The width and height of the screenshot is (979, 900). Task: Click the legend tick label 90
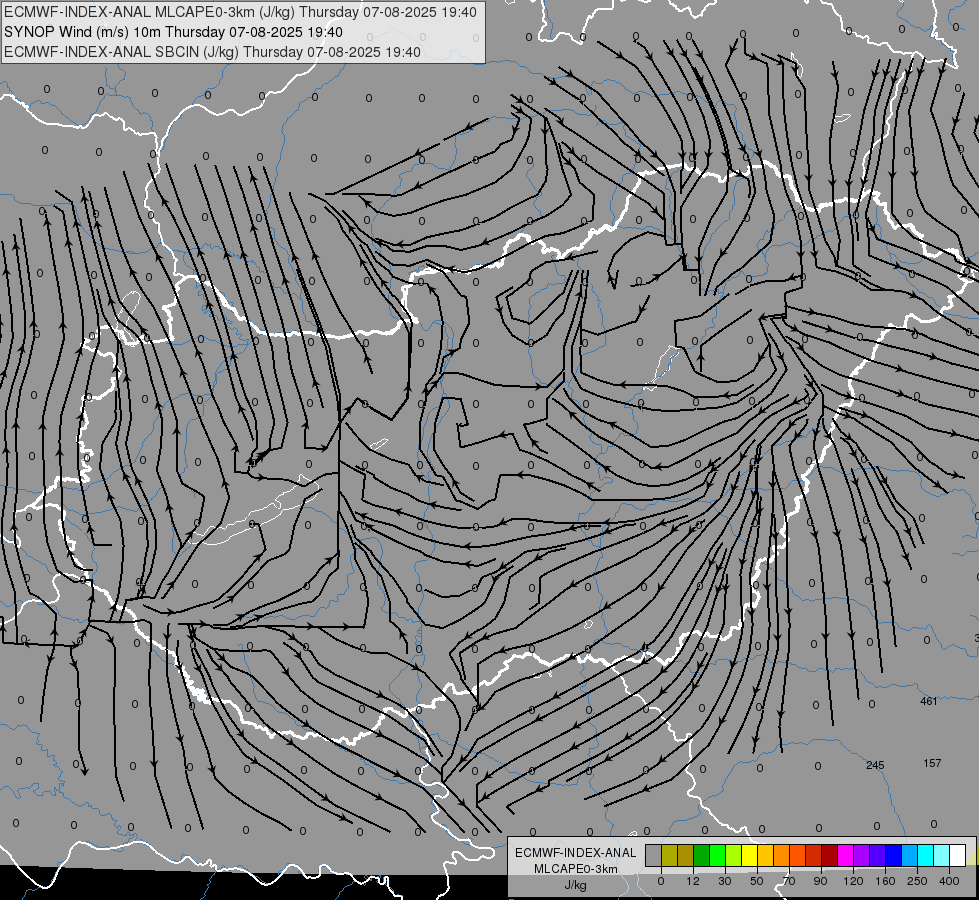[x=820, y=881]
